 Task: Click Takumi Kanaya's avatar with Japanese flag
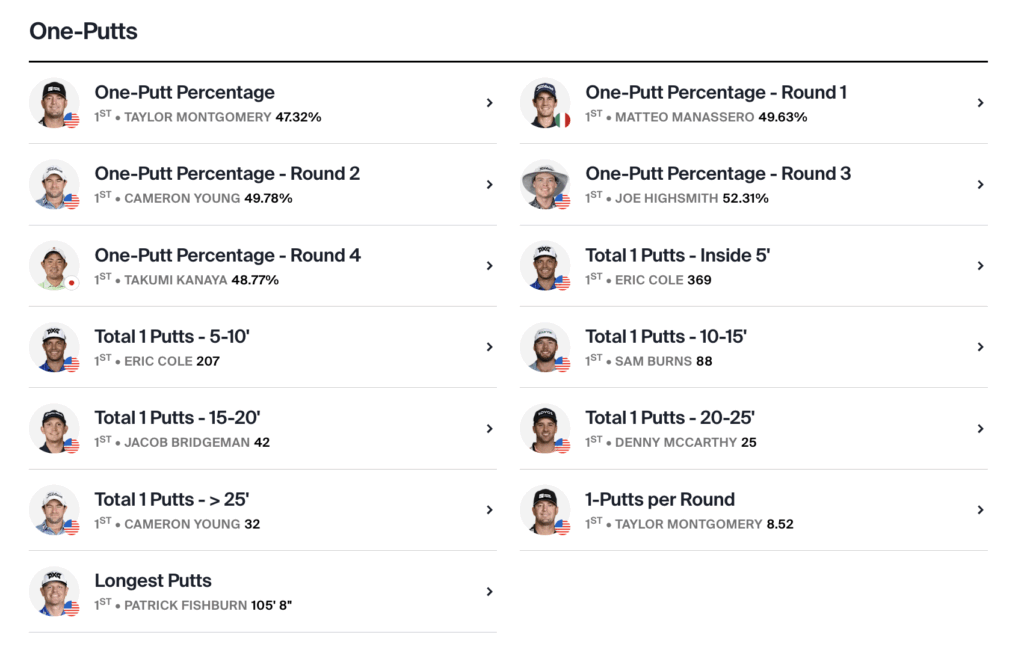click(x=54, y=266)
